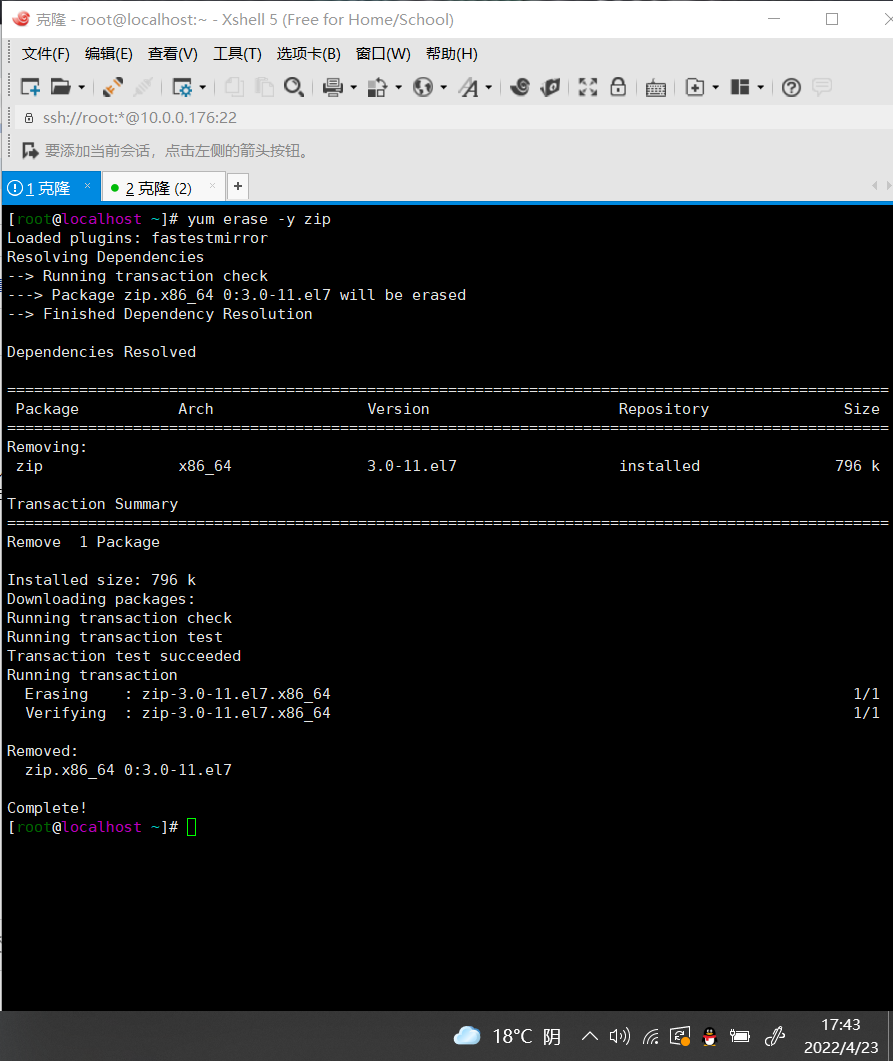Click the plus button to add a new tab
The height and width of the screenshot is (1061, 893).
coord(238,186)
